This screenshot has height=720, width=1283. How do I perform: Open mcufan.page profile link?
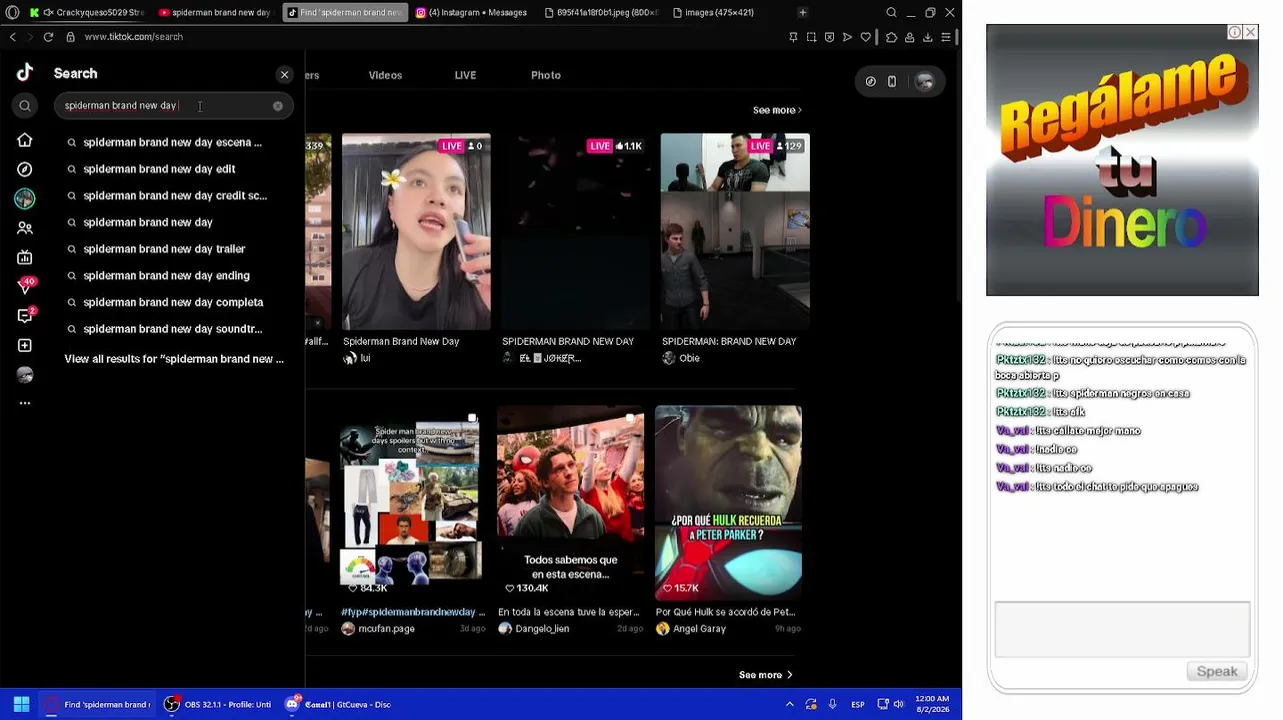point(386,629)
